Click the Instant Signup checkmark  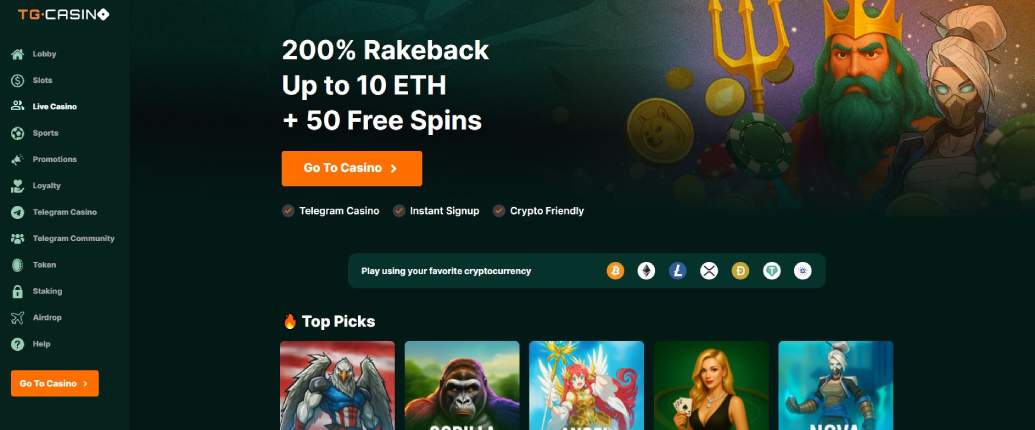pyautogui.click(x=399, y=211)
